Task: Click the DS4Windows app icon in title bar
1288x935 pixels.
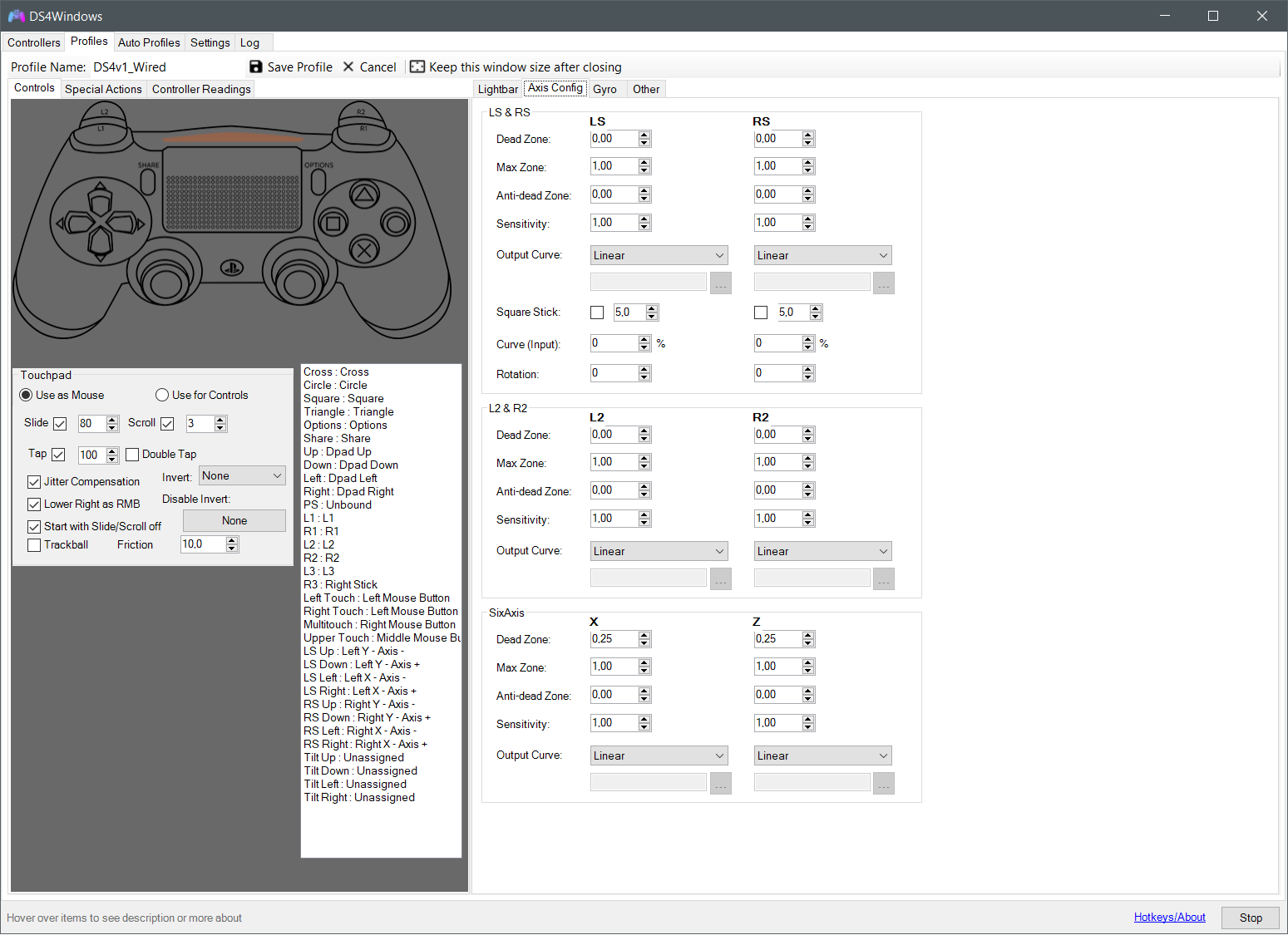Action: click(16, 16)
